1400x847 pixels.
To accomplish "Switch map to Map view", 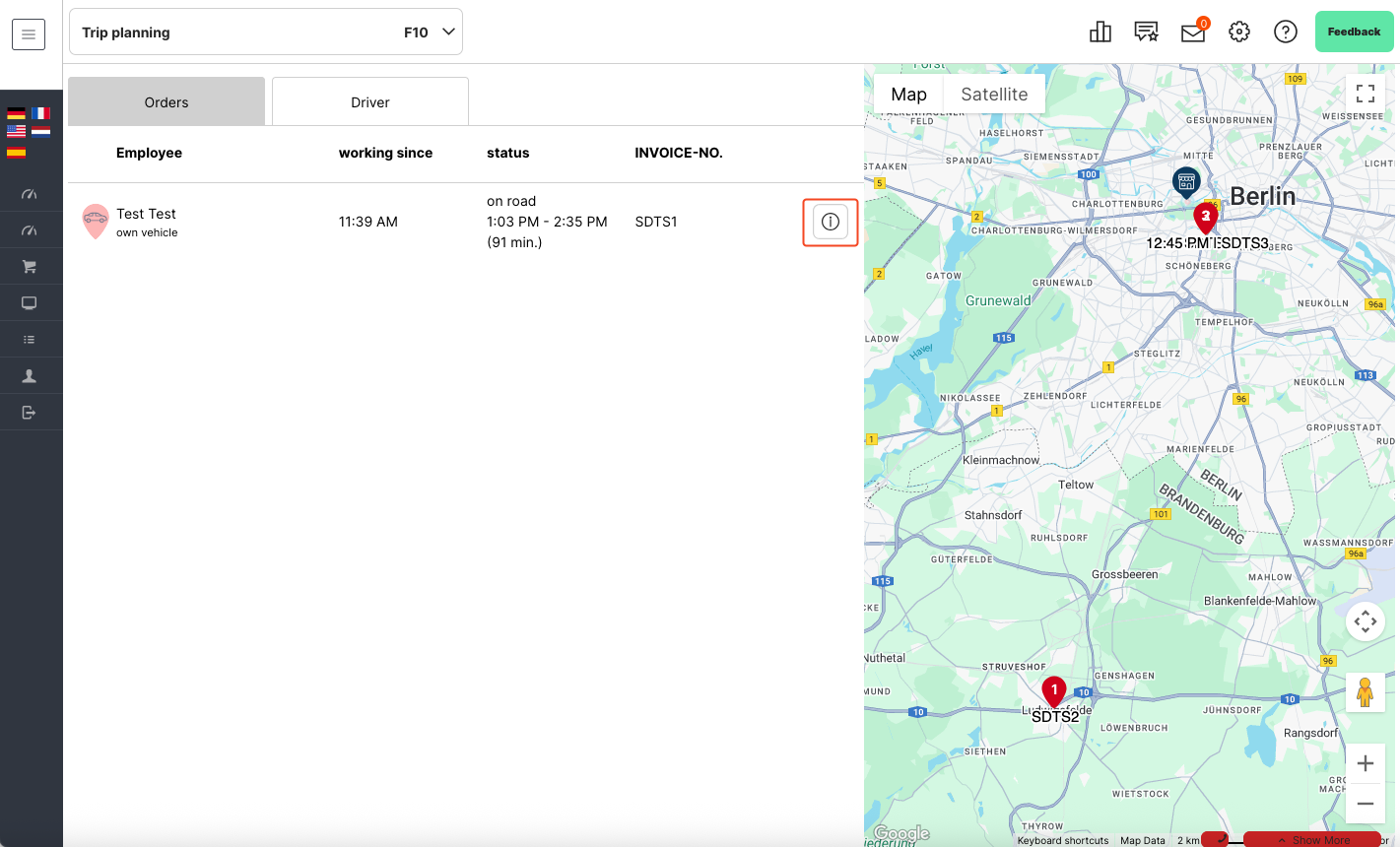I will click(x=908, y=95).
